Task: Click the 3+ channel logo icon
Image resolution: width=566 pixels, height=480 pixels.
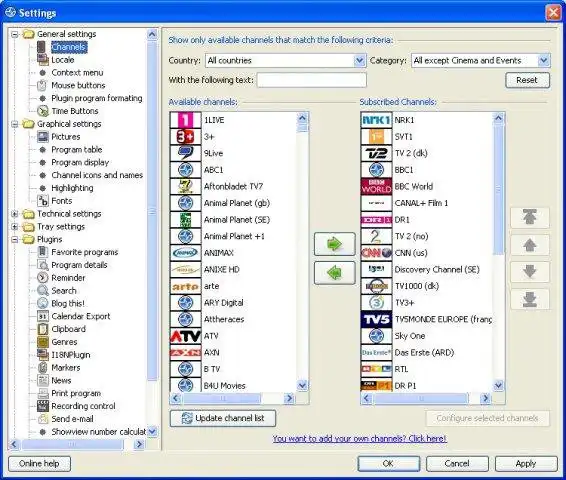Action: click(186, 137)
